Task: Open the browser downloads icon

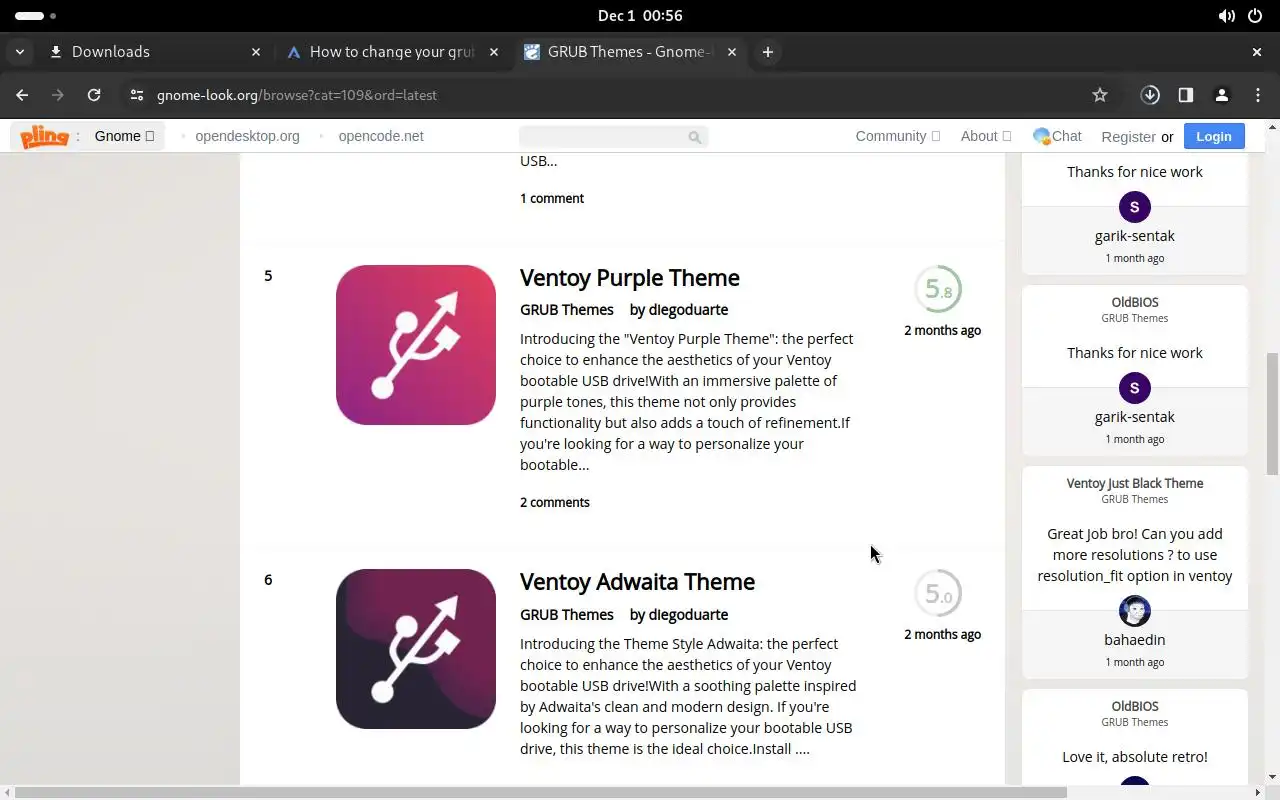Action: (1150, 95)
